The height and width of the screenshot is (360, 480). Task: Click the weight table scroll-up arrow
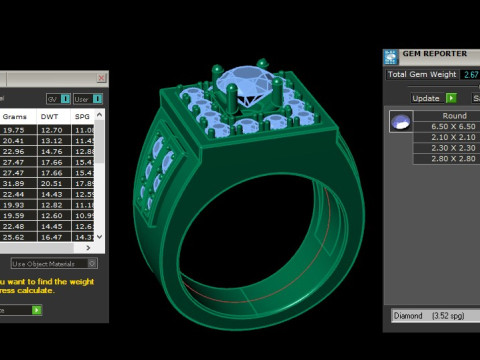pos(99,115)
